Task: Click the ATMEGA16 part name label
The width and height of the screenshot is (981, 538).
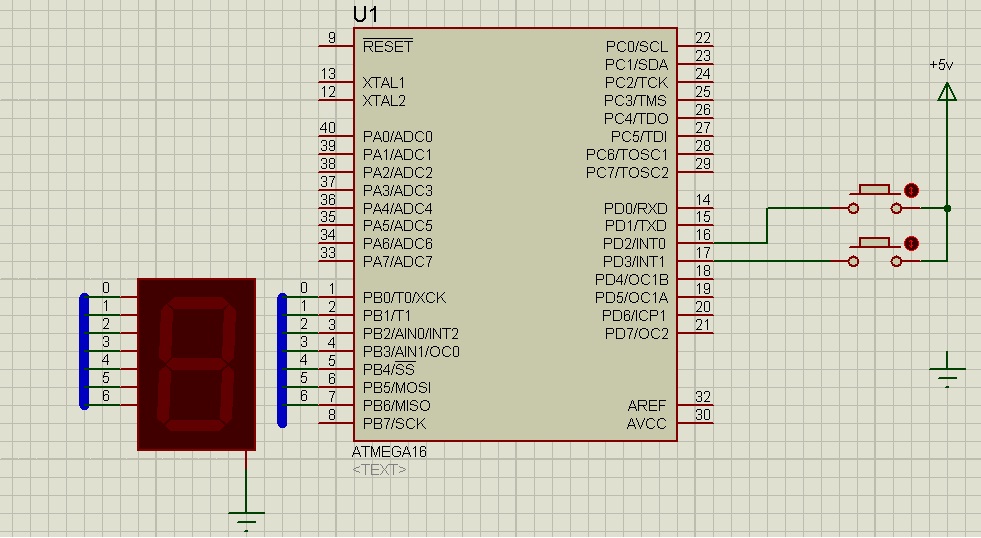Action: (389, 452)
